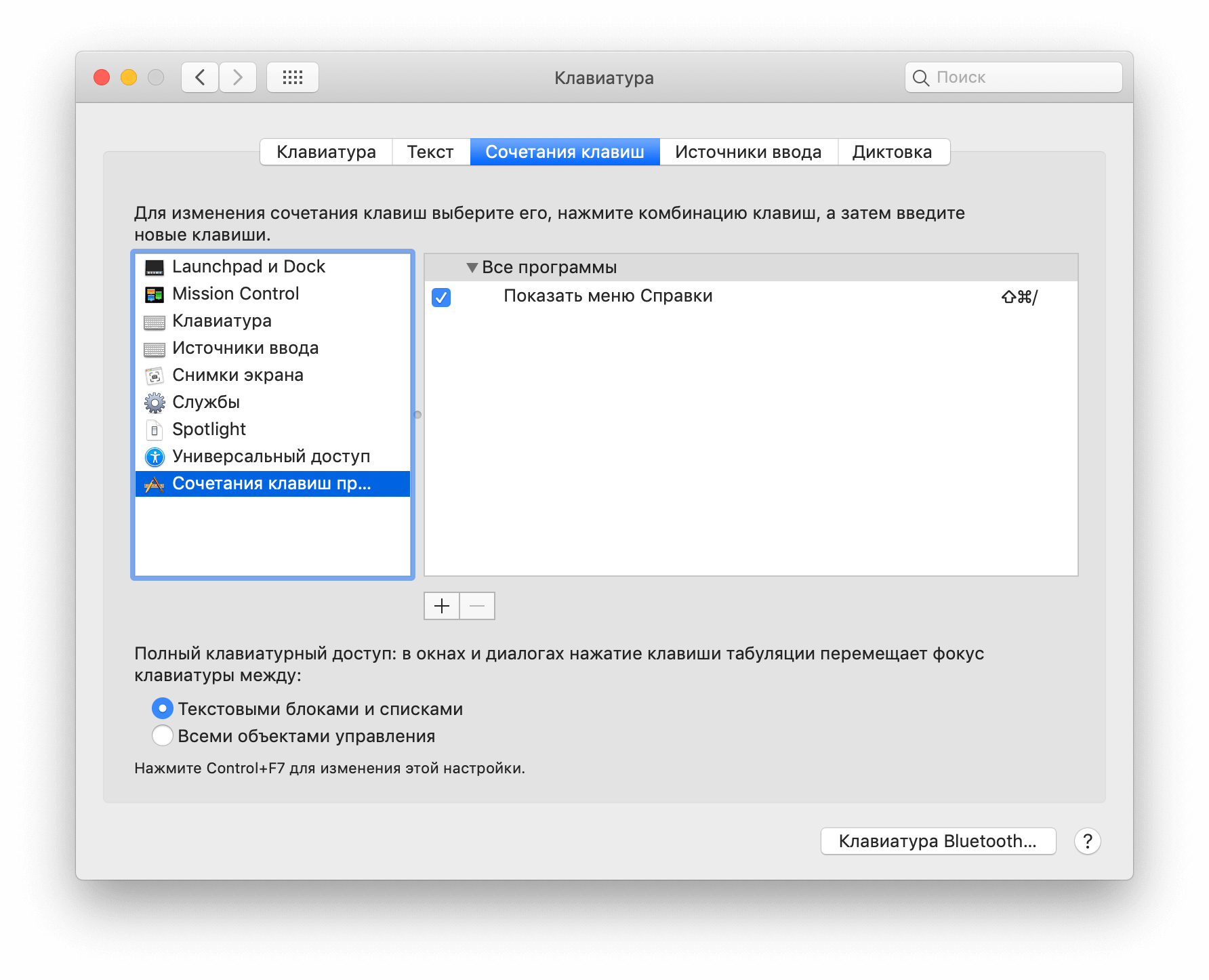
Task: Click the ⇧⌘/ shortcut value
Action: point(1019,297)
